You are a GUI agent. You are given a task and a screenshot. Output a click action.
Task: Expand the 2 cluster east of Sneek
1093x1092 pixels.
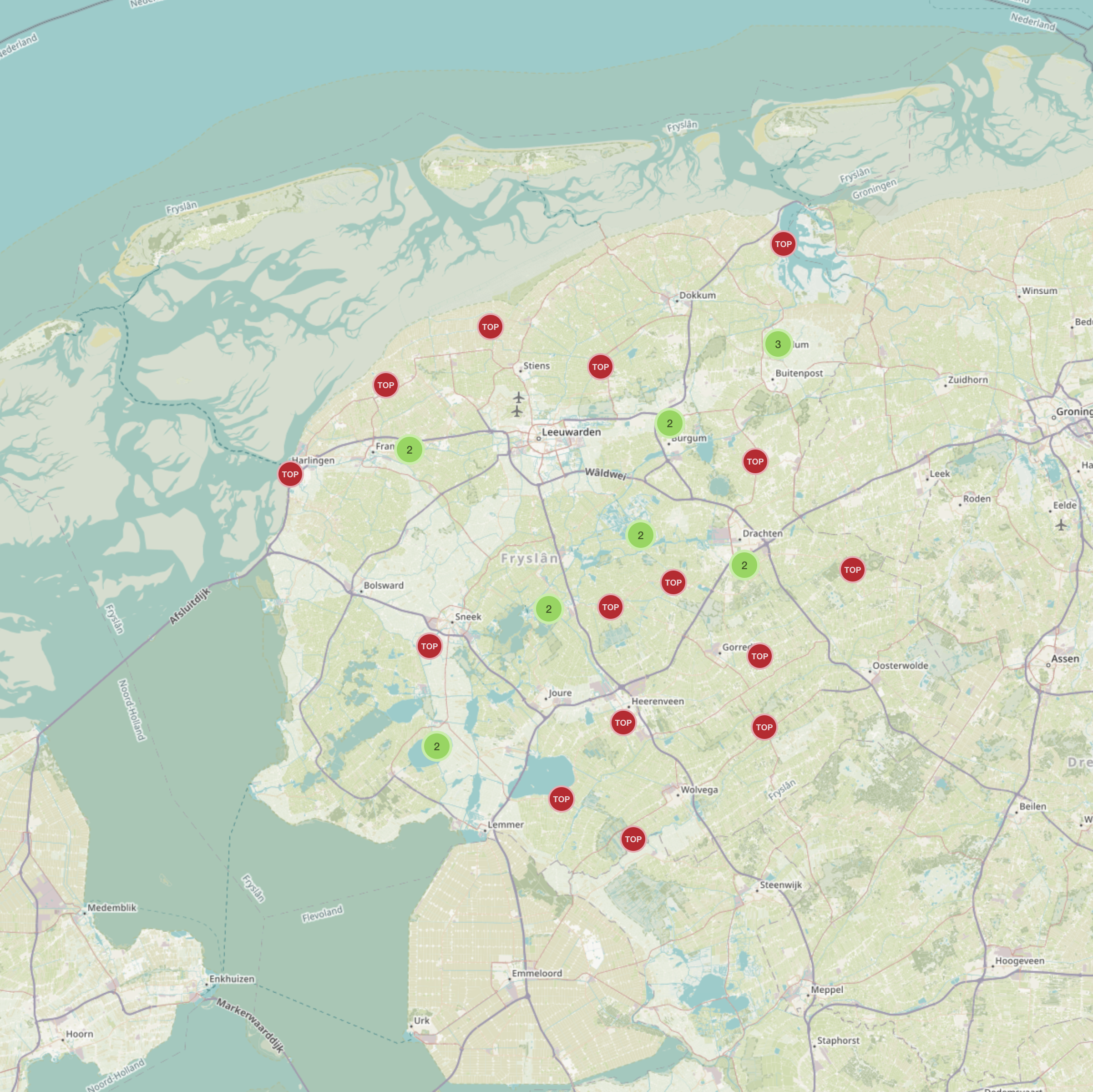coord(548,609)
